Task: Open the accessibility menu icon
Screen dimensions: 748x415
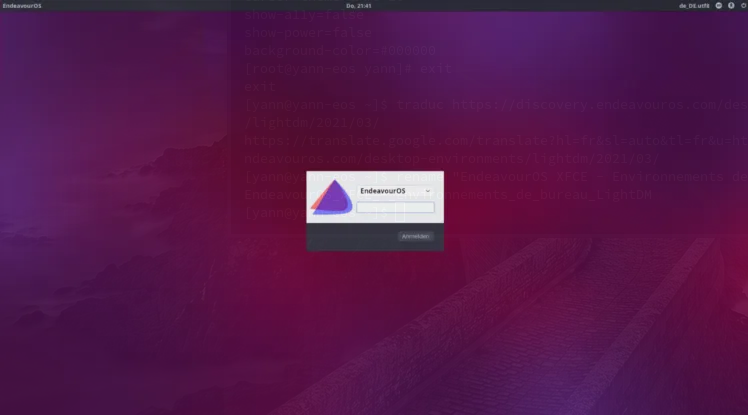Action: point(730,5)
